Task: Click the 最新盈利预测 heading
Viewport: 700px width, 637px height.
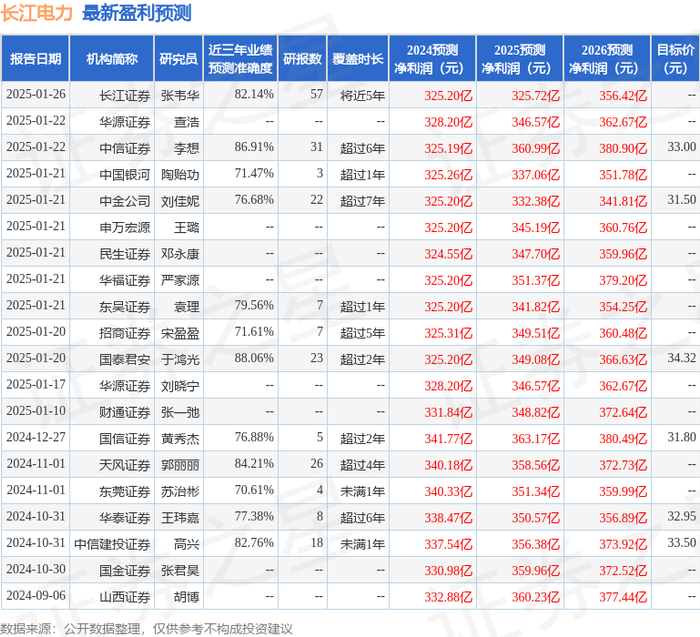Action: pos(137,13)
